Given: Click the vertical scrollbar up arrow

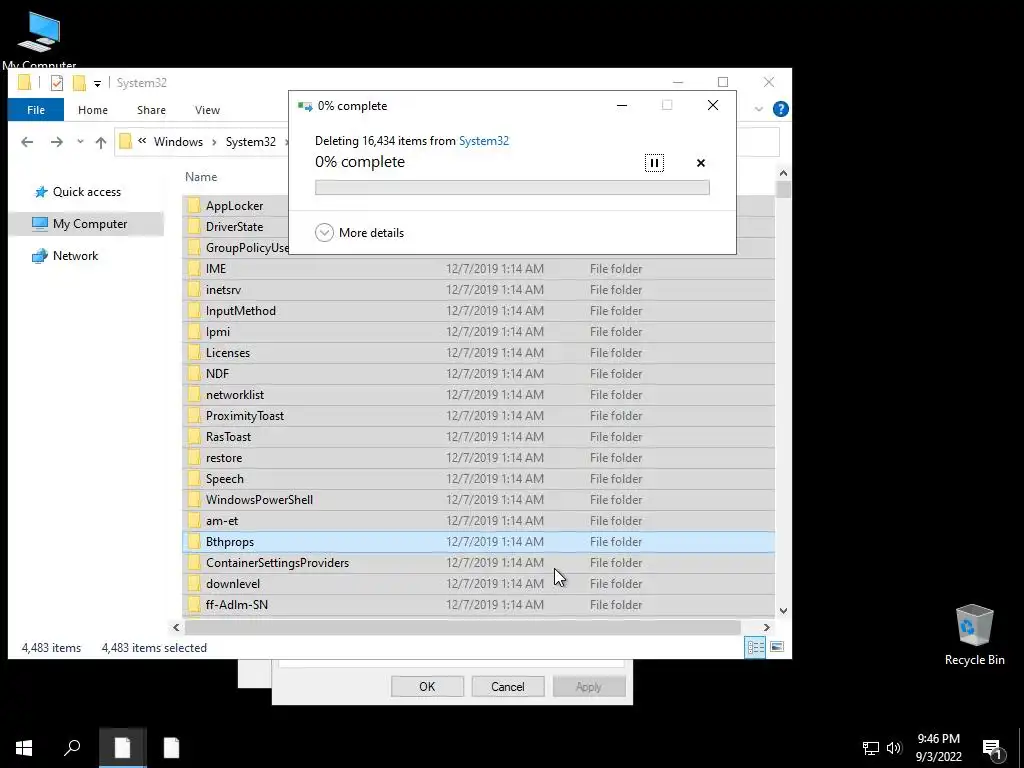Looking at the screenshot, I should (783, 173).
